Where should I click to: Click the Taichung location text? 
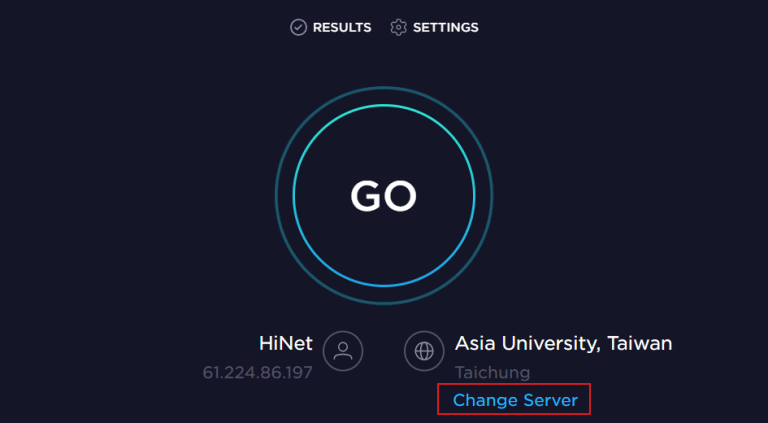tap(492, 373)
